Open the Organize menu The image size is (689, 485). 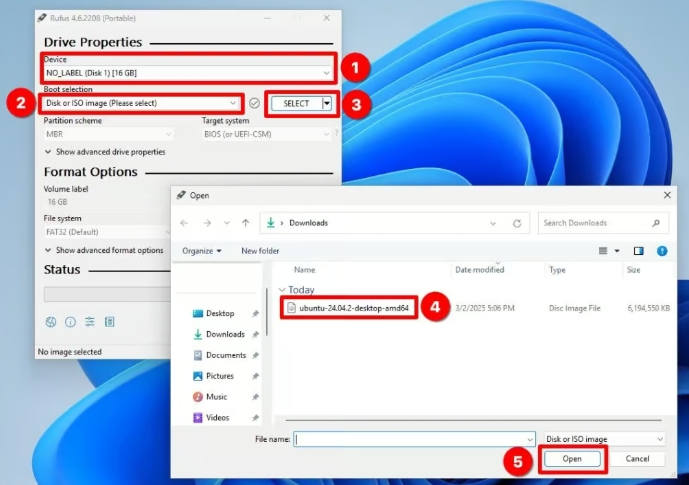(202, 251)
